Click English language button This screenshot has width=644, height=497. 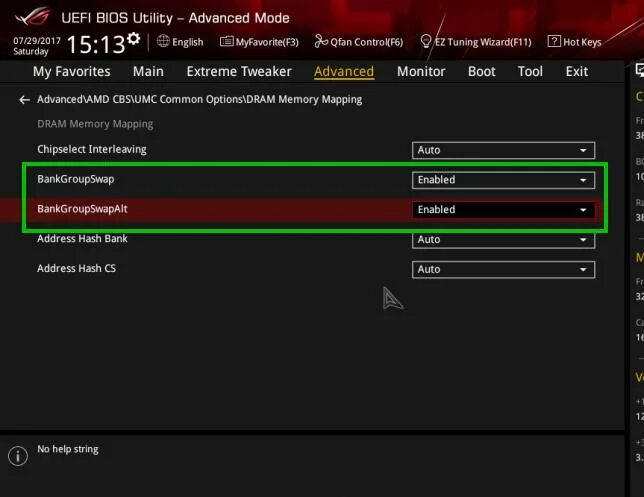[180, 42]
